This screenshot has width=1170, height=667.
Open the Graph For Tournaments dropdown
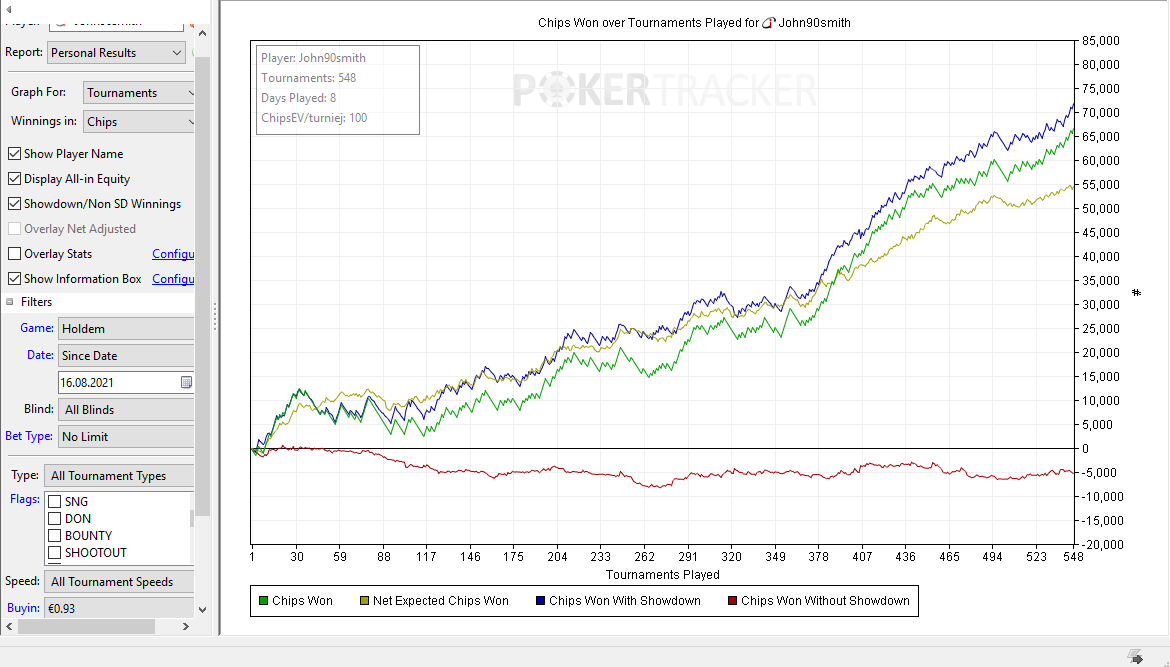(138, 93)
